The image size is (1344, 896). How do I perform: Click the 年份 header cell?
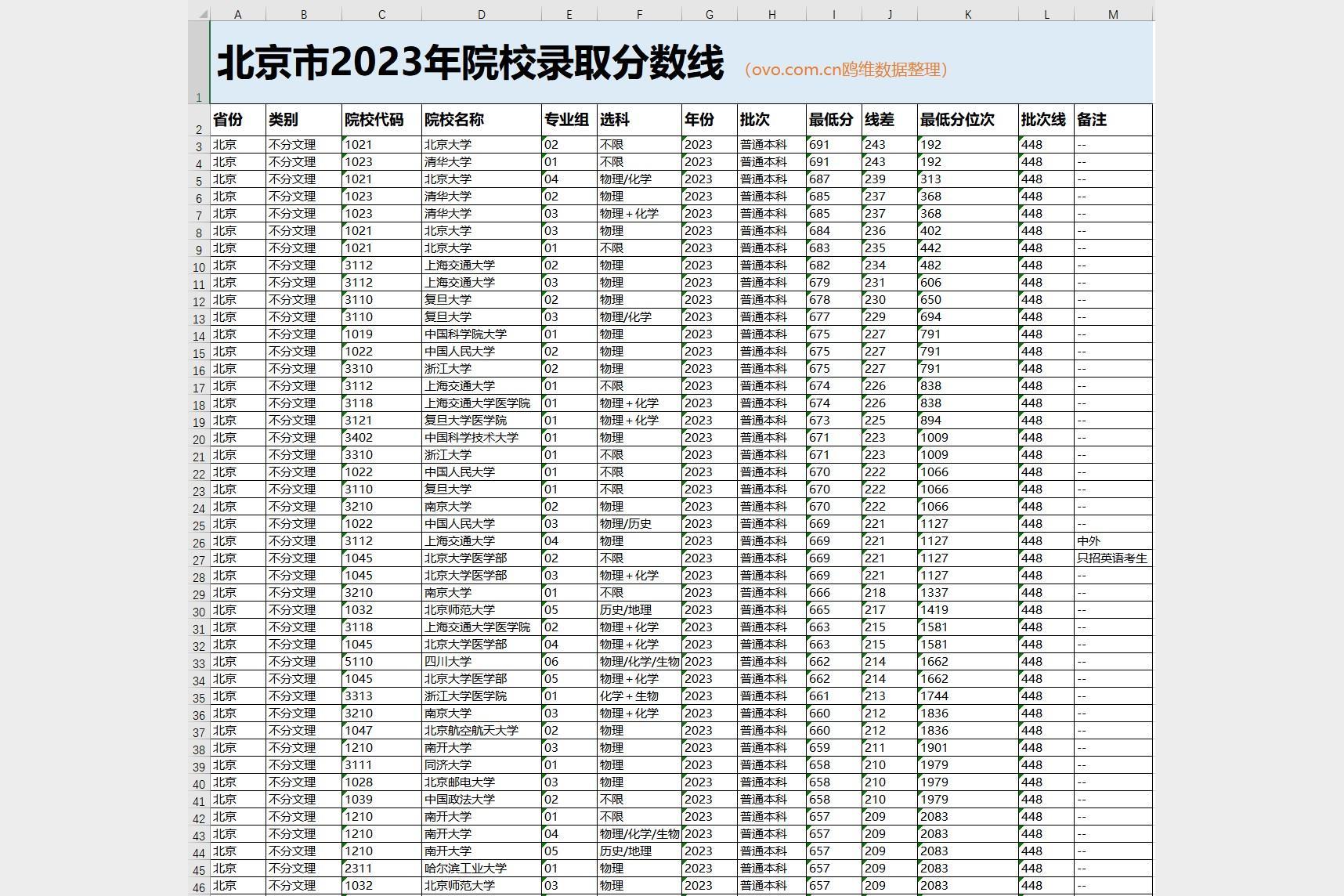[710, 120]
